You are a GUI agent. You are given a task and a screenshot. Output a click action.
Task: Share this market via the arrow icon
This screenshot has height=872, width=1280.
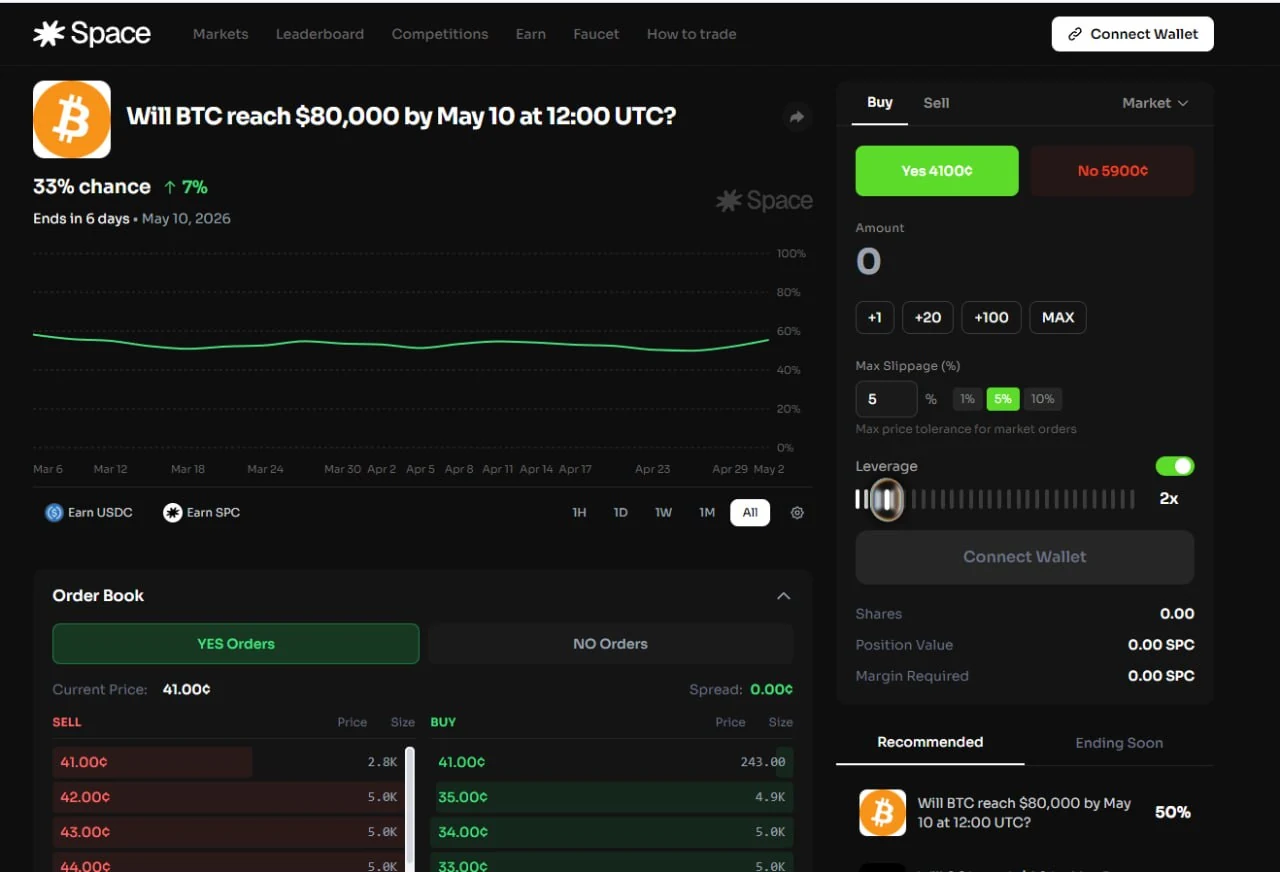click(797, 117)
